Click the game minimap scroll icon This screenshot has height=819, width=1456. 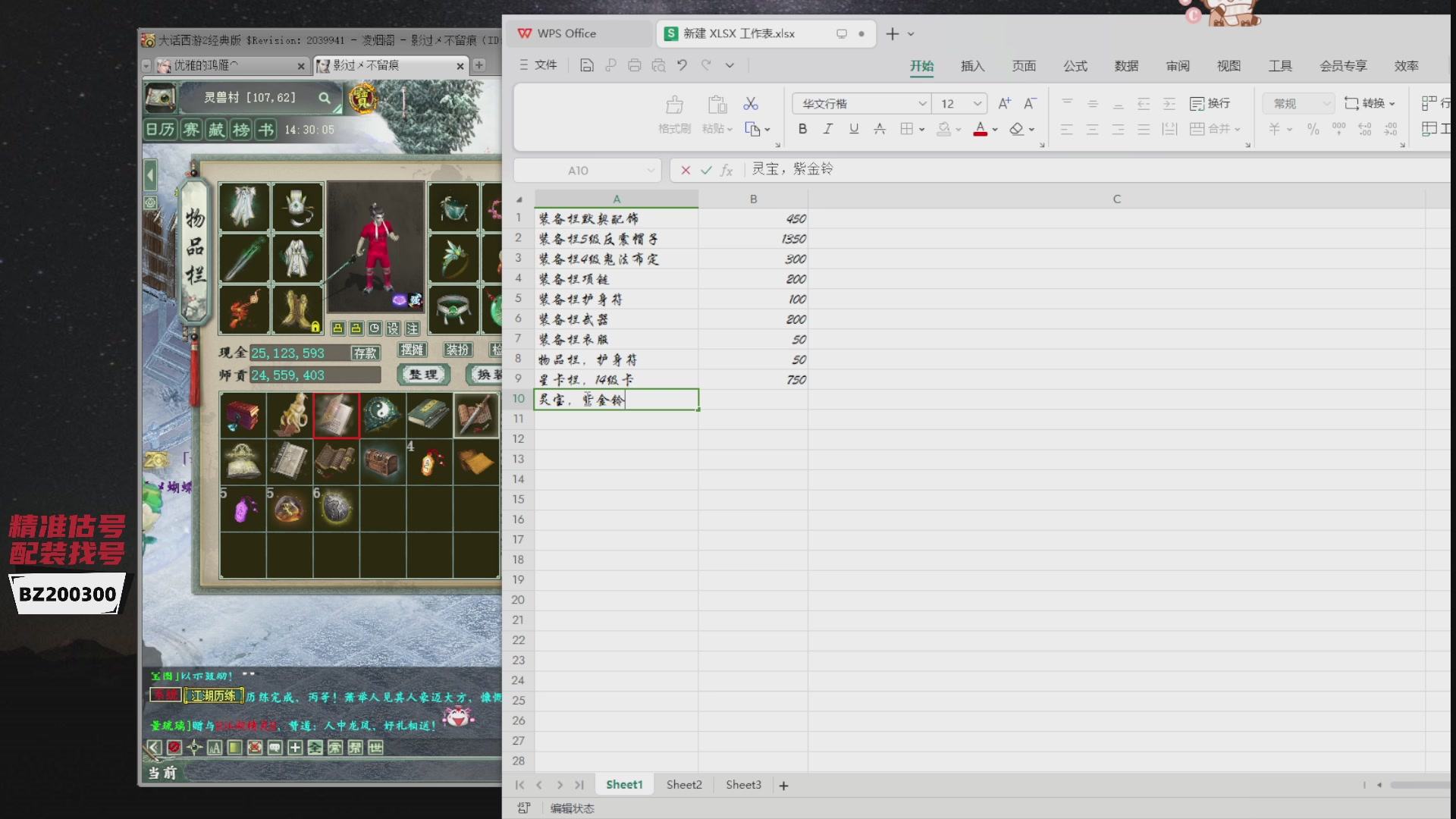click(x=161, y=98)
